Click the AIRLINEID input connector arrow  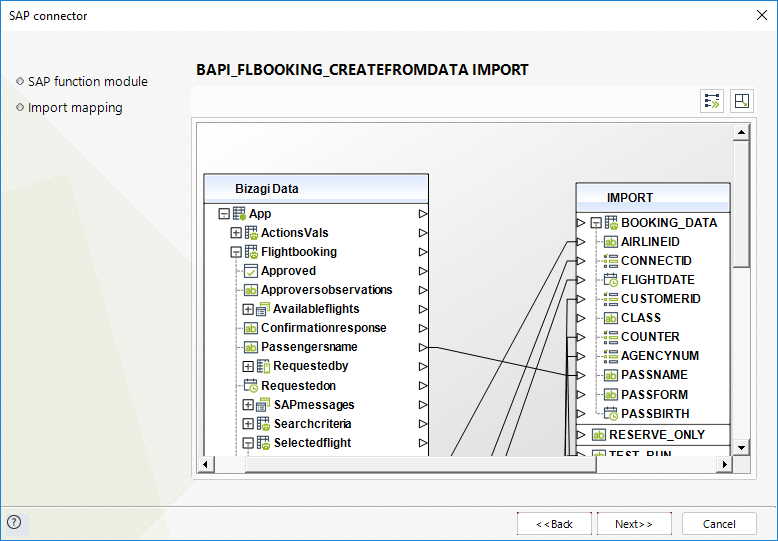click(581, 242)
